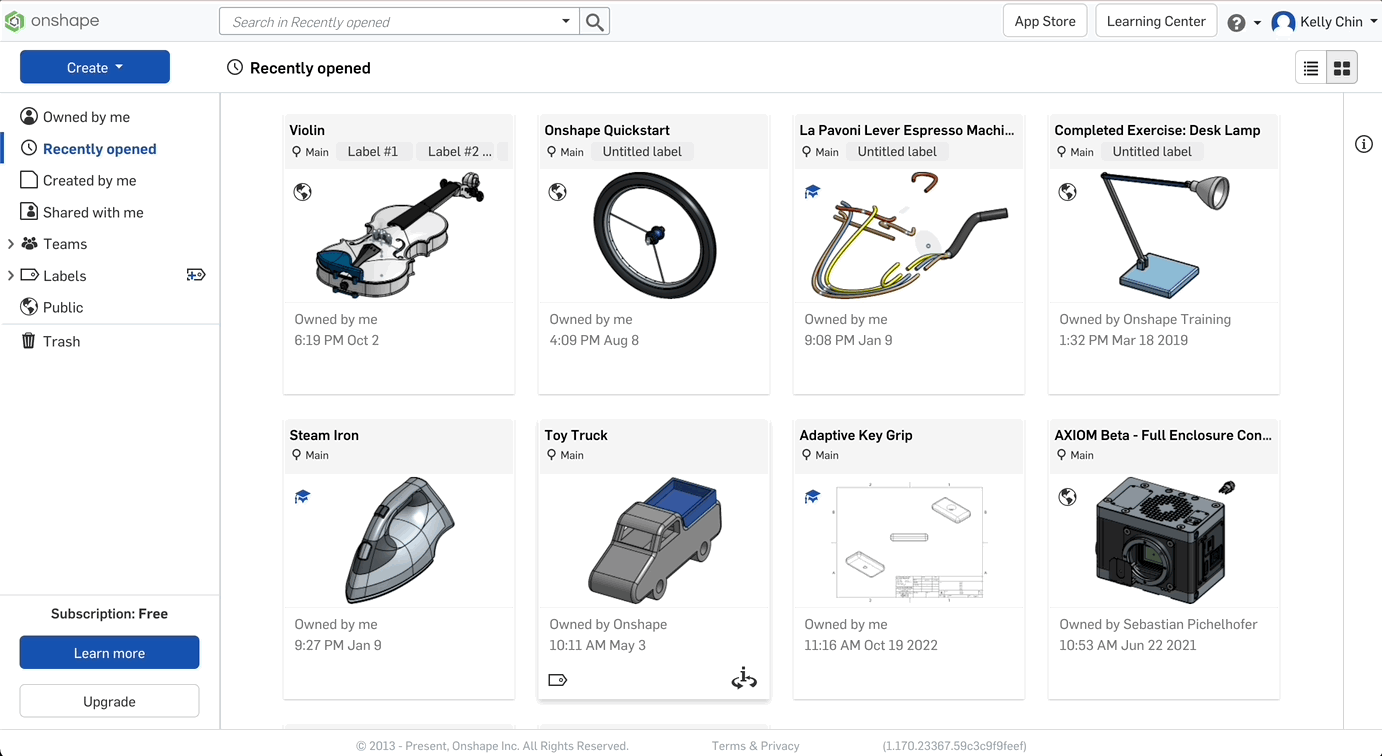Click the Main branch icon on Violin card
1382x756 pixels.
pyautogui.click(x=296, y=152)
